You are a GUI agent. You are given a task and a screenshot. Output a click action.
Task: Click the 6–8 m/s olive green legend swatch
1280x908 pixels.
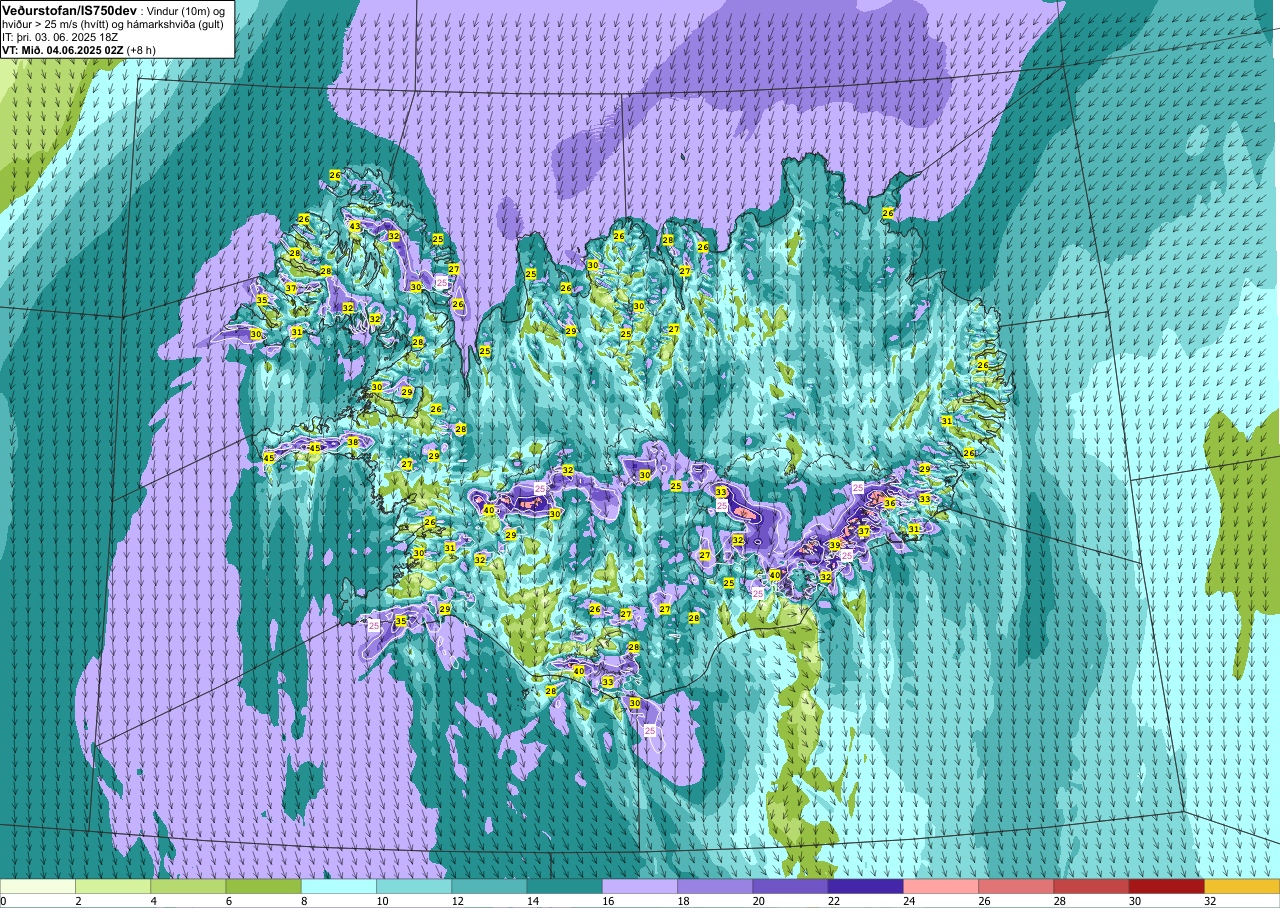(263, 886)
